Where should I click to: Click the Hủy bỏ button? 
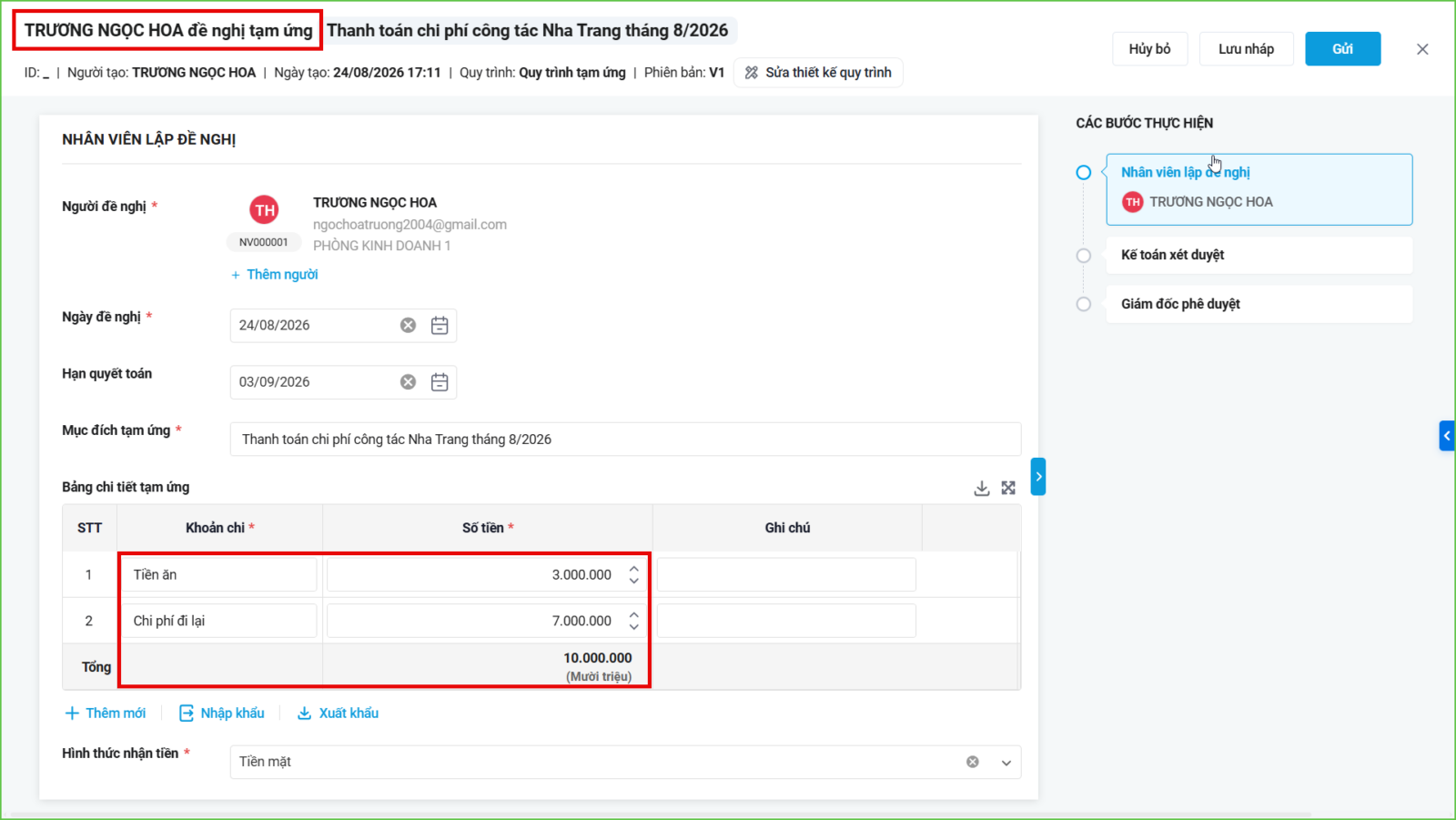(1149, 49)
